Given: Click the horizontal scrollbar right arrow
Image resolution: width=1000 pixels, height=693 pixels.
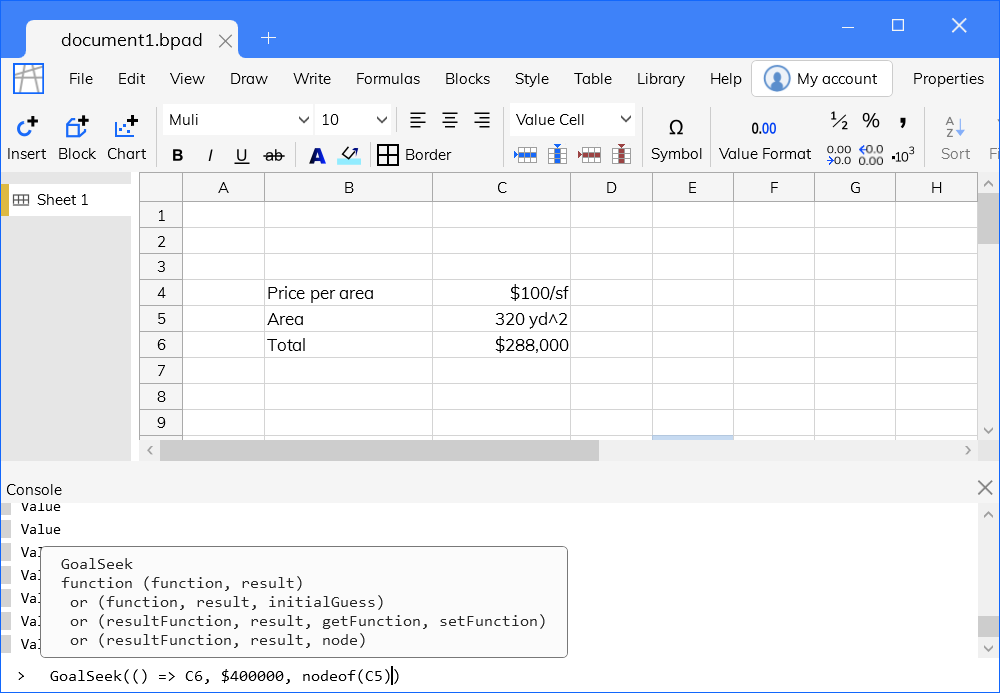Looking at the screenshot, I should [x=968, y=450].
